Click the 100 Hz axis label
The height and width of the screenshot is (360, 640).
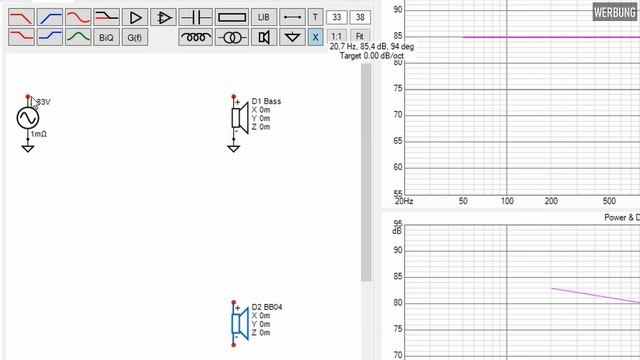coord(507,201)
